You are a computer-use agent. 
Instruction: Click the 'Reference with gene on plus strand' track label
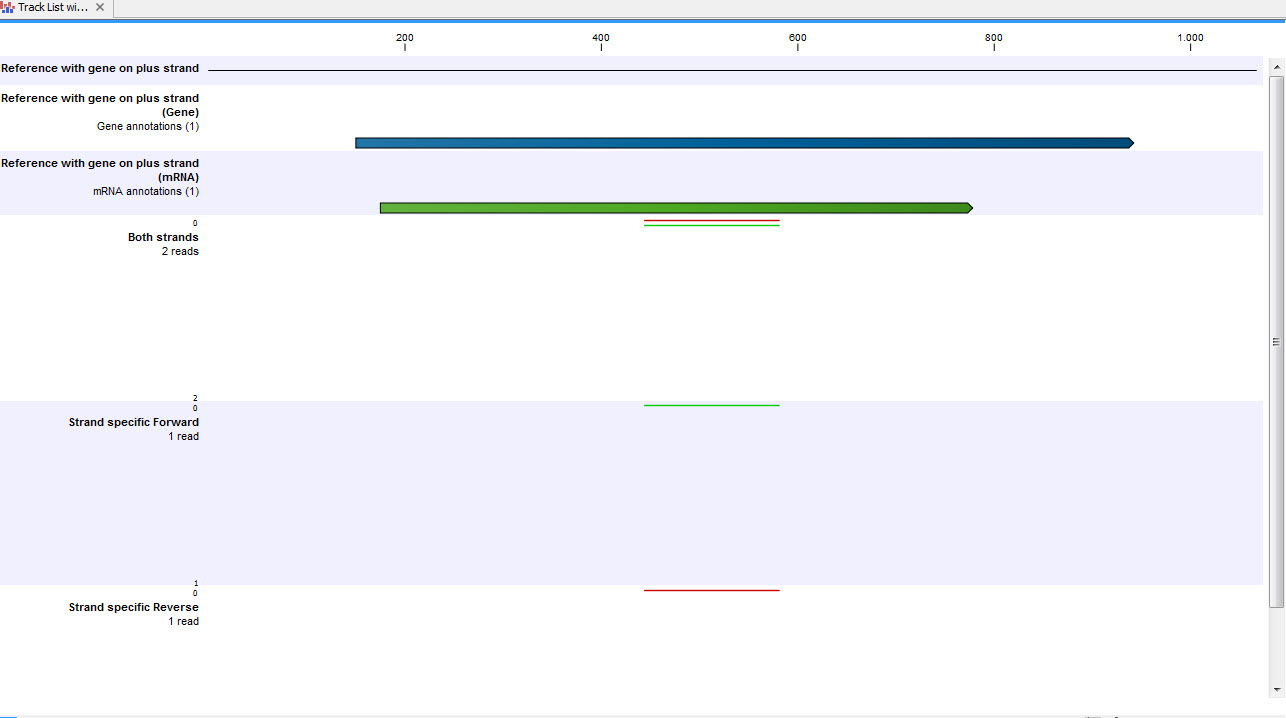click(x=101, y=68)
